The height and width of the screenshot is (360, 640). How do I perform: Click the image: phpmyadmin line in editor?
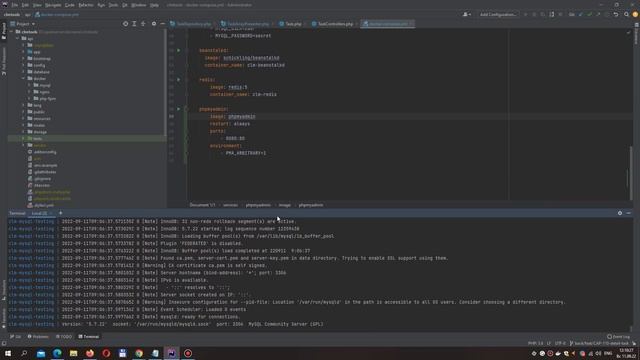pyautogui.click(x=233, y=116)
